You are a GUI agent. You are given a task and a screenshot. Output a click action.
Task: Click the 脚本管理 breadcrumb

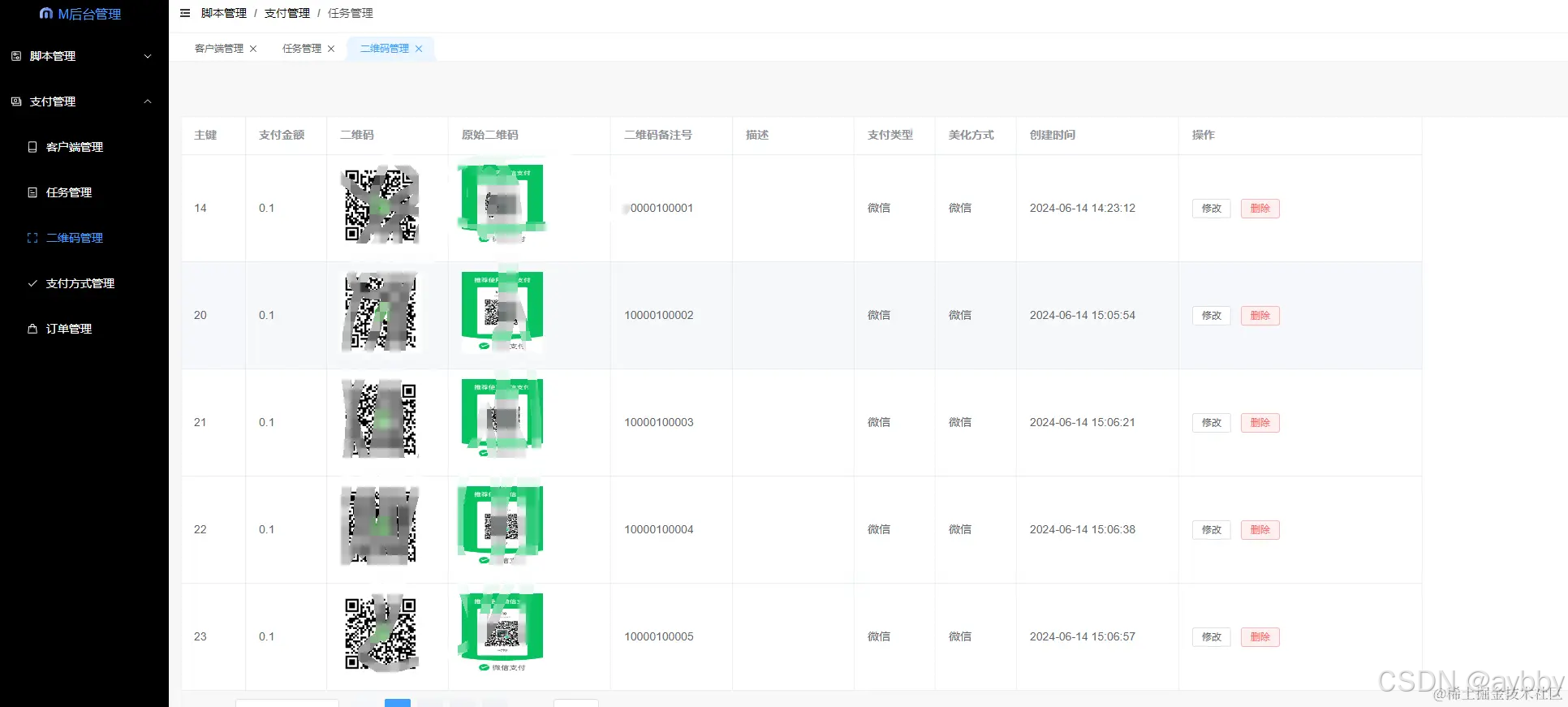pyautogui.click(x=224, y=13)
